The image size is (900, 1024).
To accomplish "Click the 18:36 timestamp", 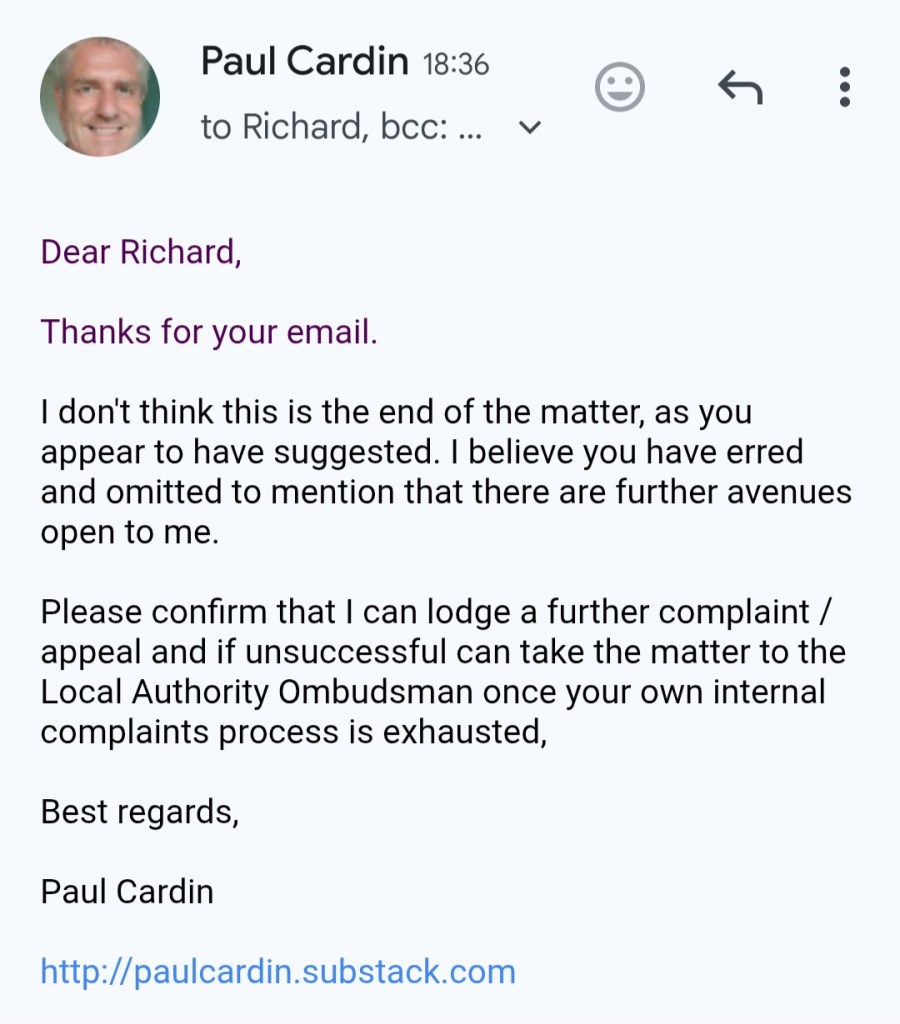I will click(456, 65).
